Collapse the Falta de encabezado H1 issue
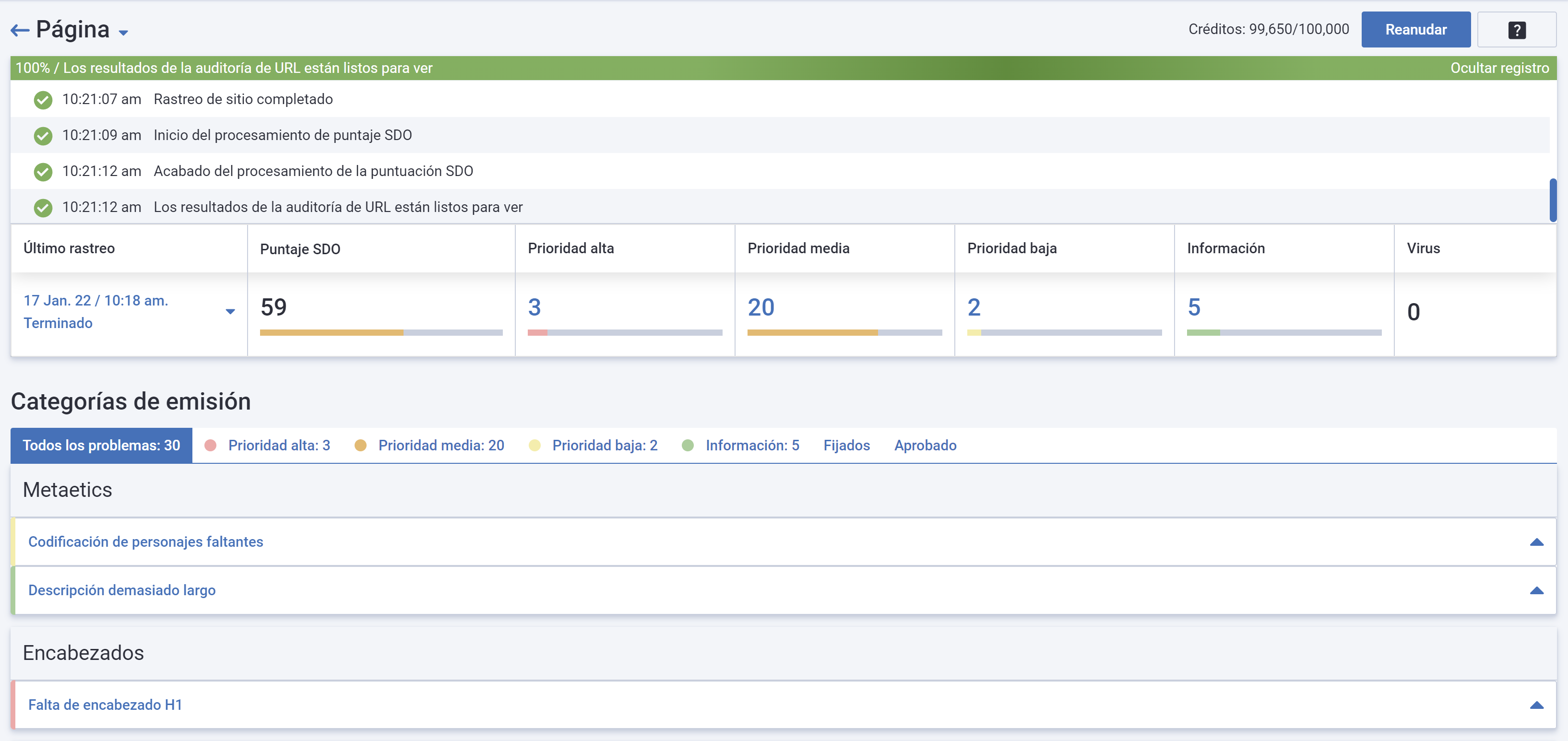This screenshot has width=1568, height=741. point(1536,704)
